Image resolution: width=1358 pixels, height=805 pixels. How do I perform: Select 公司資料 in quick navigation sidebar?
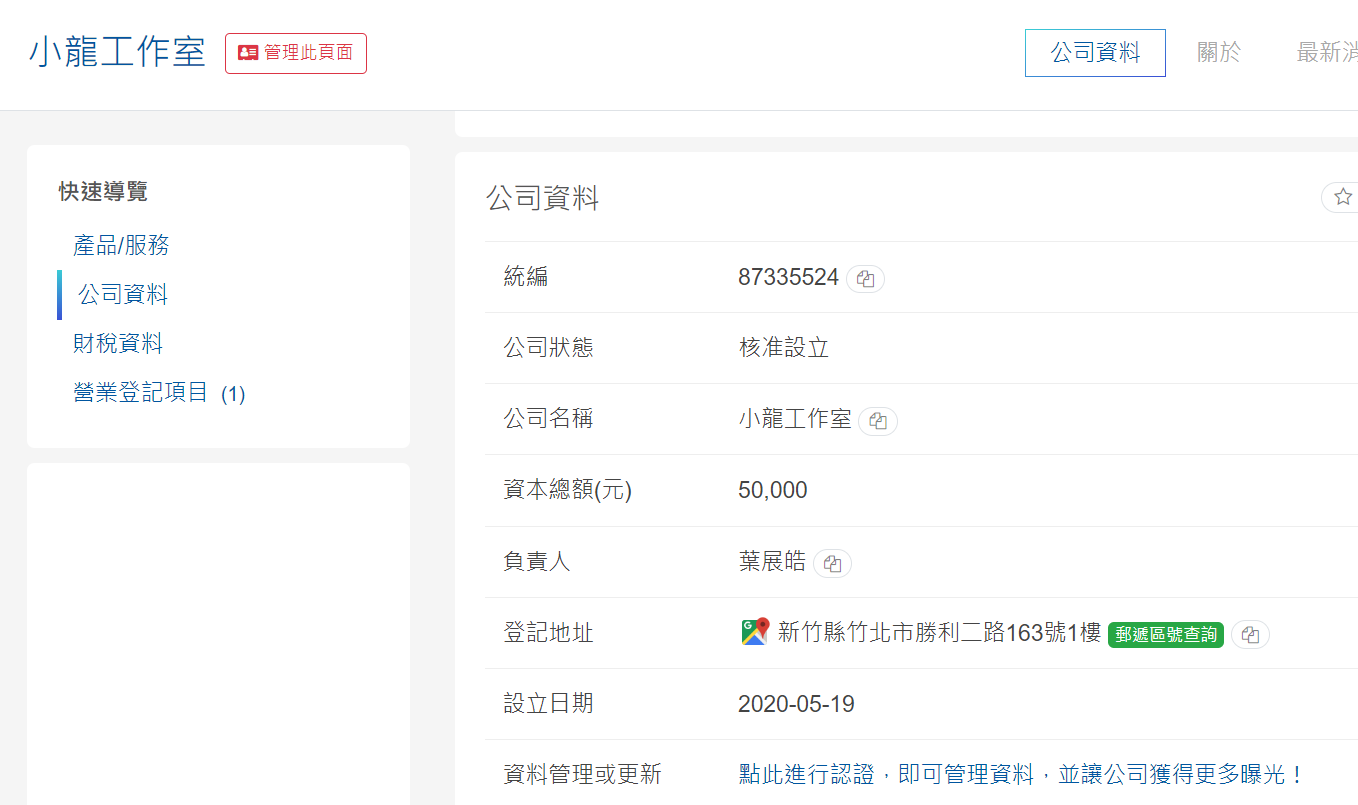tap(123, 294)
